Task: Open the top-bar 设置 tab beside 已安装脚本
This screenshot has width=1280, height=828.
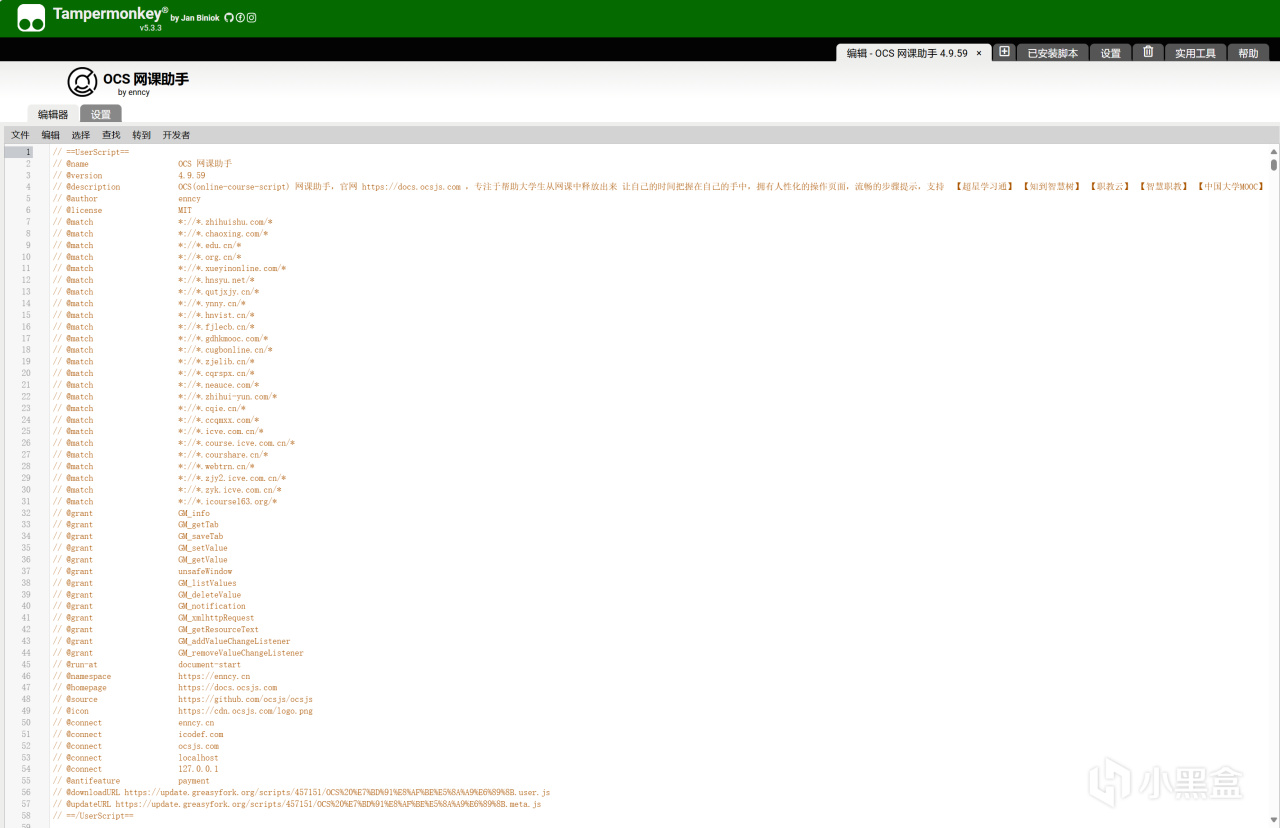Action: pyautogui.click(x=1111, y=53)
